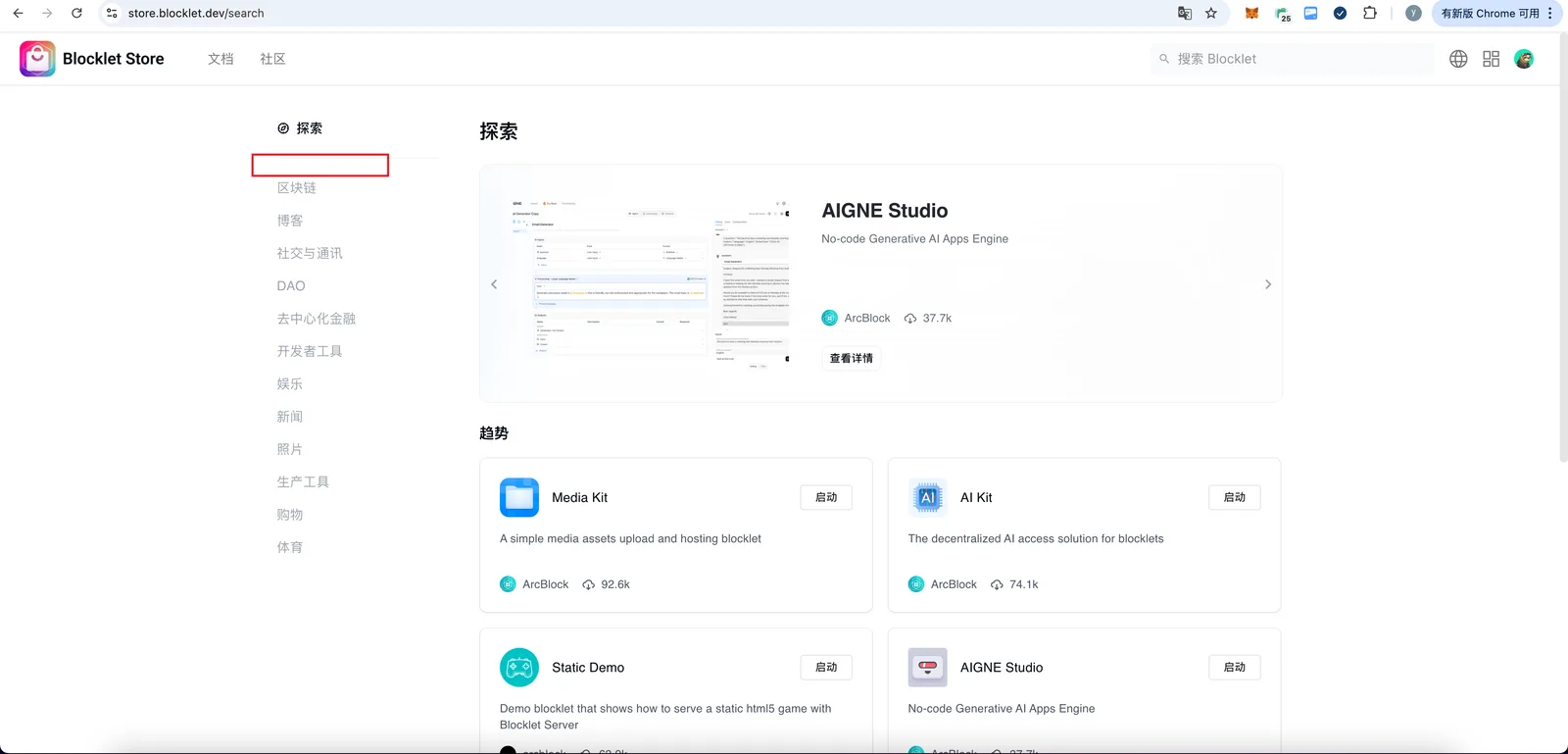The width and height of the screenshot is (1568, 754).
Task: Click the browser address bar URL
Action: coord(196,14)
